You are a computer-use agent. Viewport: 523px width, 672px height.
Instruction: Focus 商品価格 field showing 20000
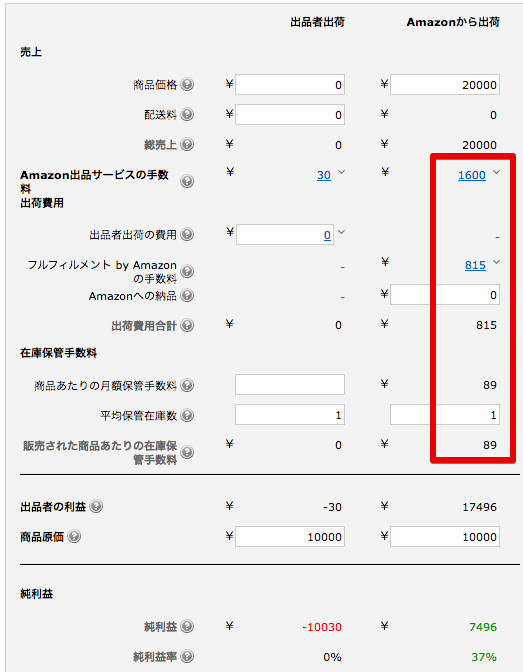click(x=445, y=84)
